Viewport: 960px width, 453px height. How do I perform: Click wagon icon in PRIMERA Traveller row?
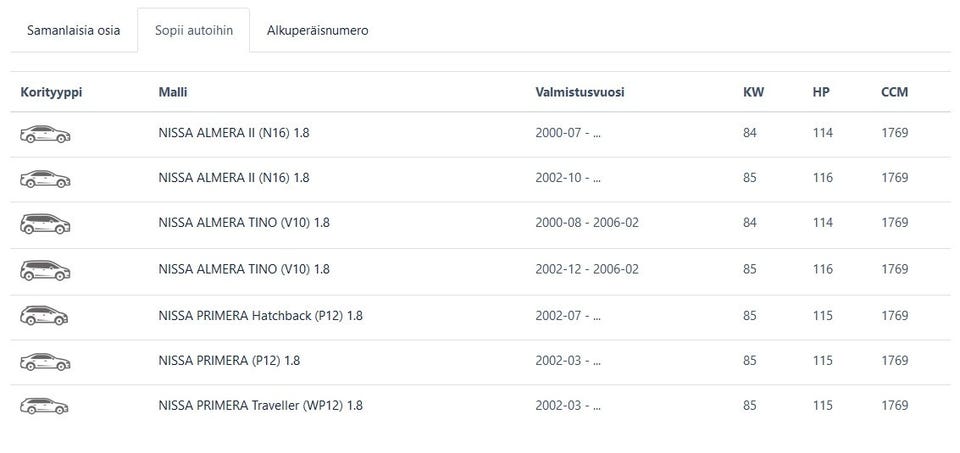pos(45,406)
